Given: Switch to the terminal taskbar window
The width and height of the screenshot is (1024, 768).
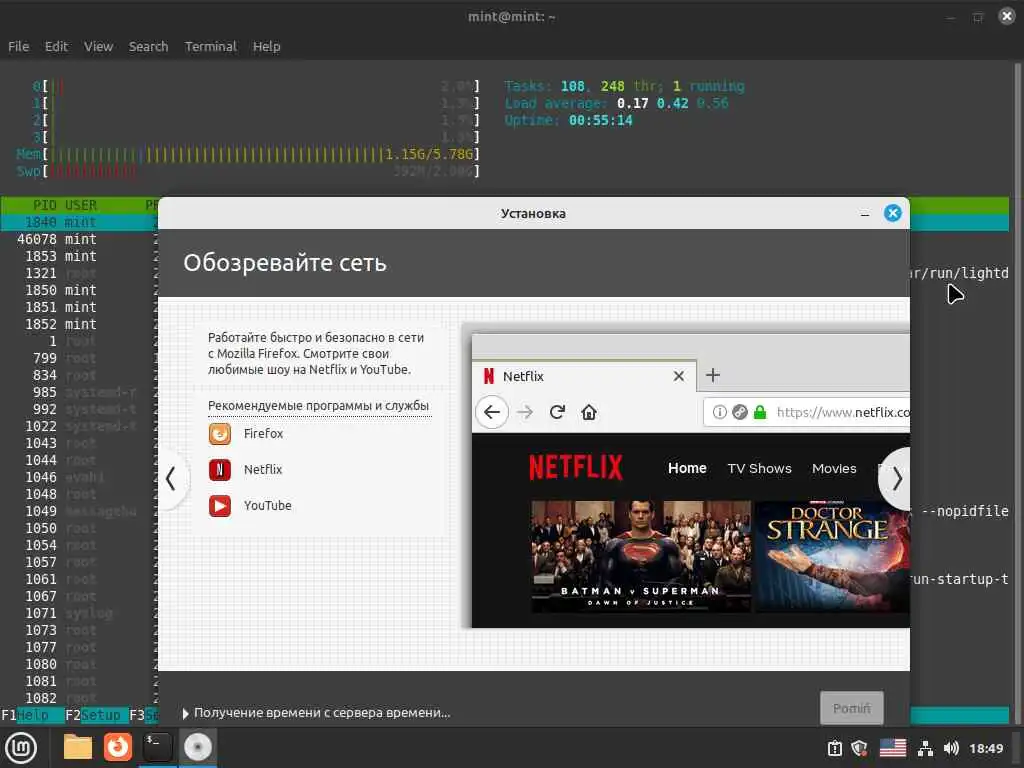Looking at the screenshot, I should (x=157, y=747).
